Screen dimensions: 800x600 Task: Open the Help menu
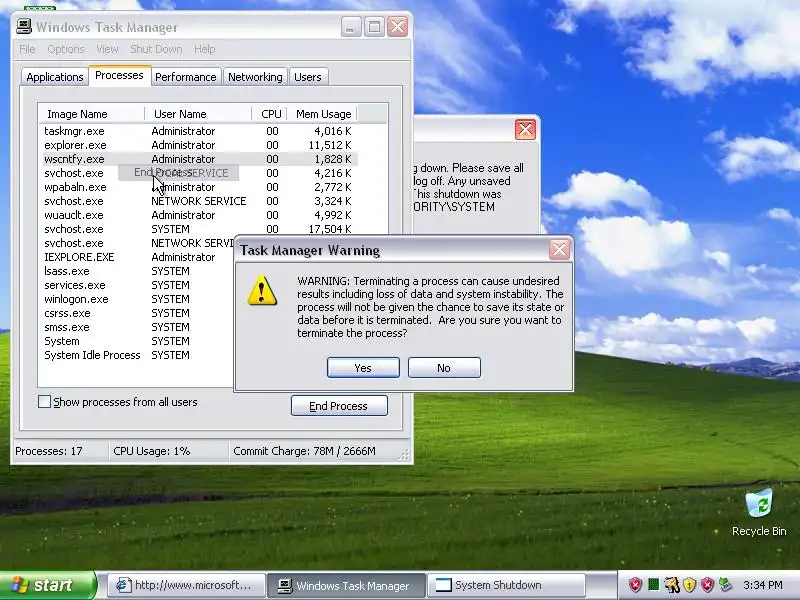pyautogui.click(x=205, y=49)
